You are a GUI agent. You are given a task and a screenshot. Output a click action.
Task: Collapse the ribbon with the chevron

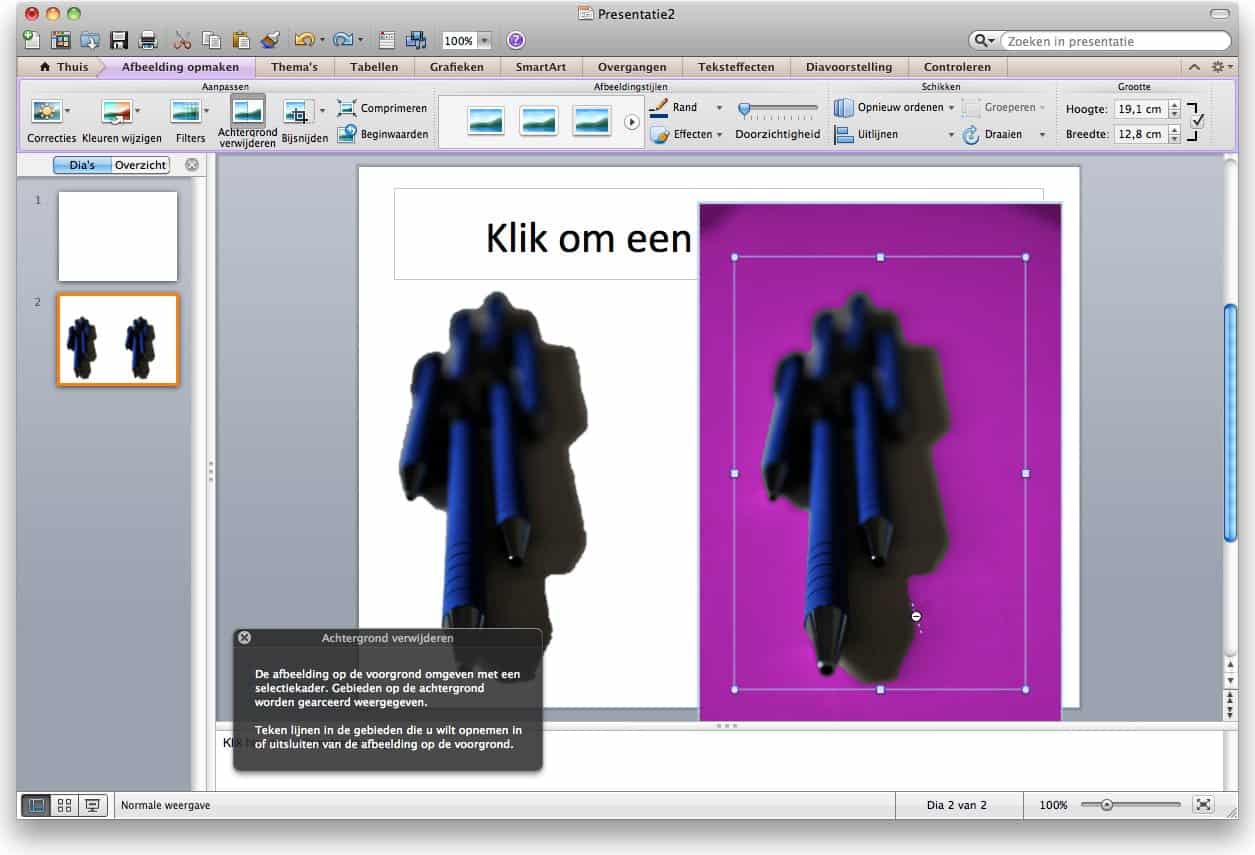click(1194, 67)
